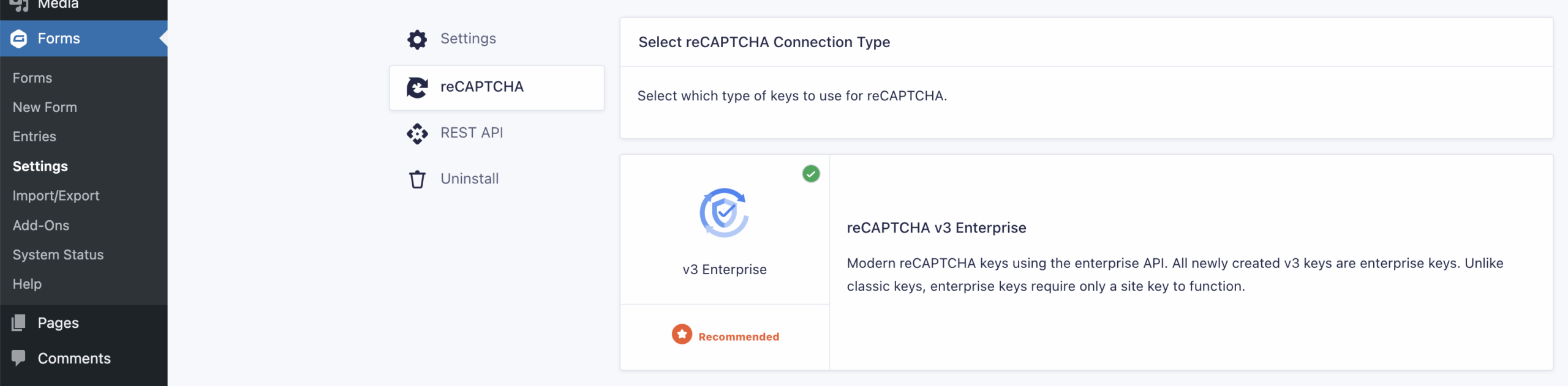
Task: Click the Pages icon in sidebar
Action: coord(18,322)
